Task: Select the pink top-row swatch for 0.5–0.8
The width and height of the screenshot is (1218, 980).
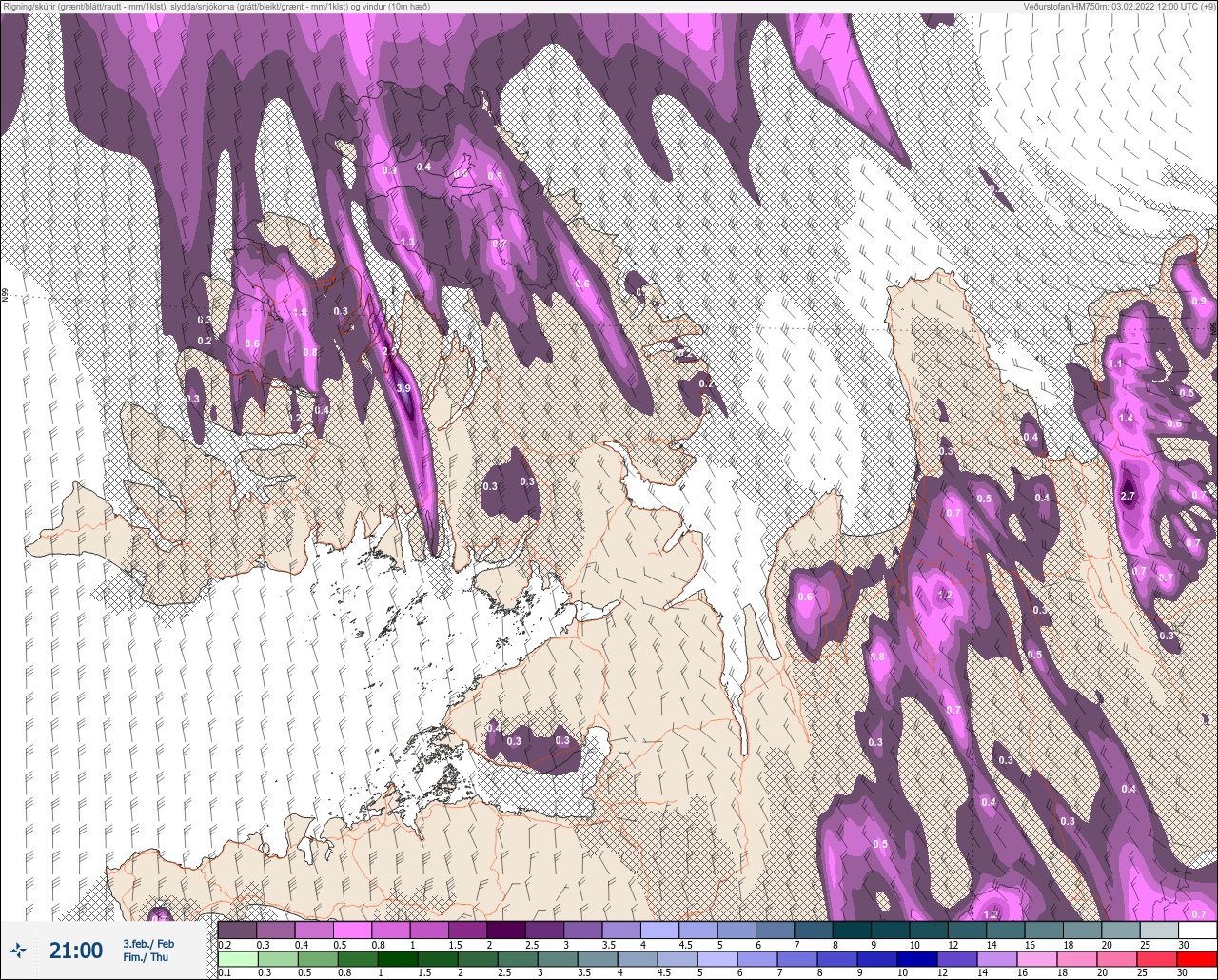Action: tap(352, 930)
